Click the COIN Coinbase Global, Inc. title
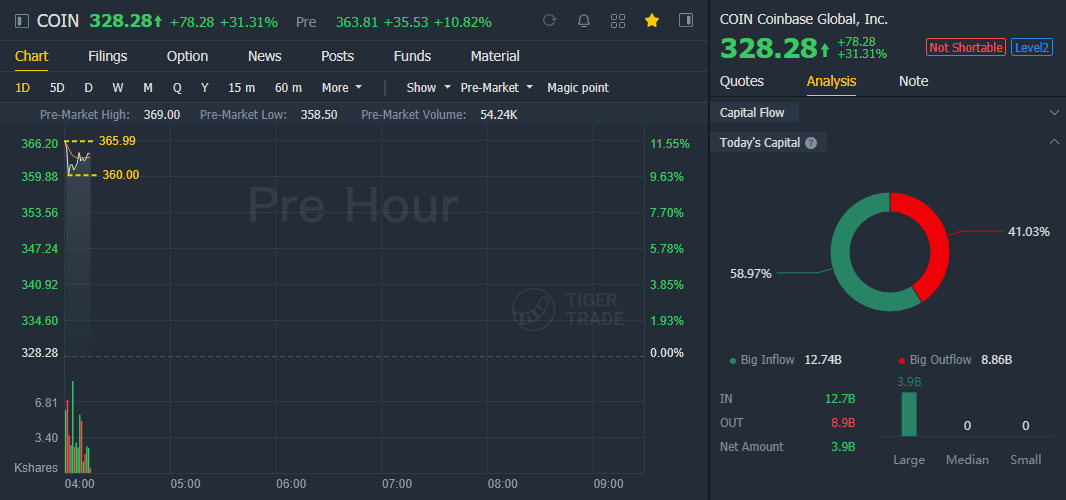This screenshot has width=1066, height=500. pyautogui.click(x=804, y=20)
